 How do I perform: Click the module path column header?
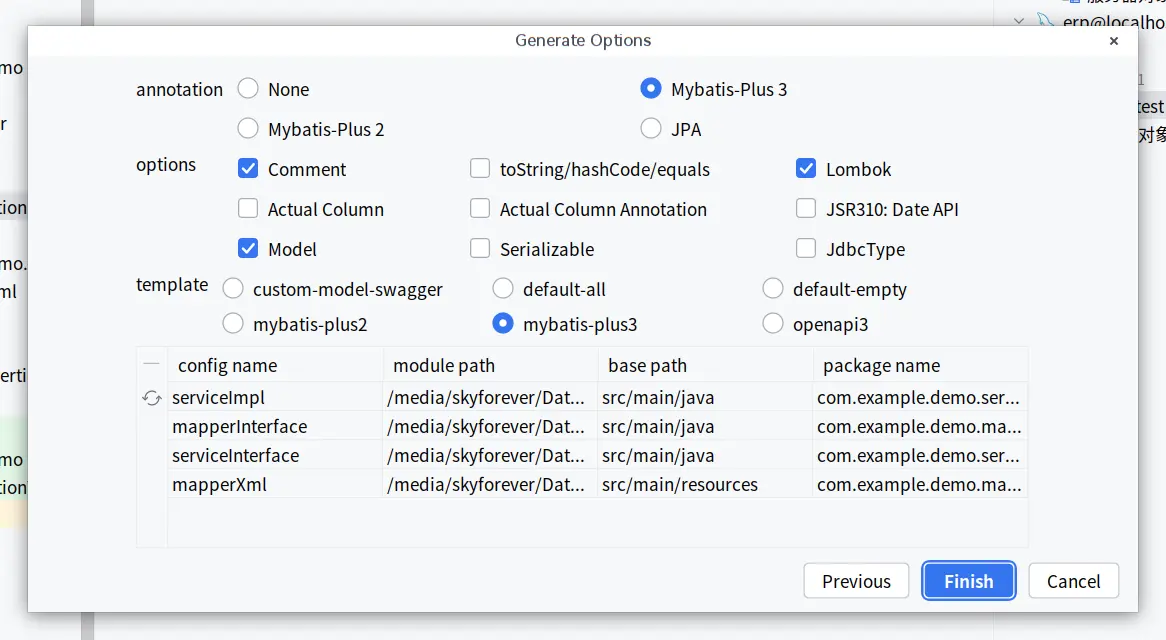tap(491, 365)
